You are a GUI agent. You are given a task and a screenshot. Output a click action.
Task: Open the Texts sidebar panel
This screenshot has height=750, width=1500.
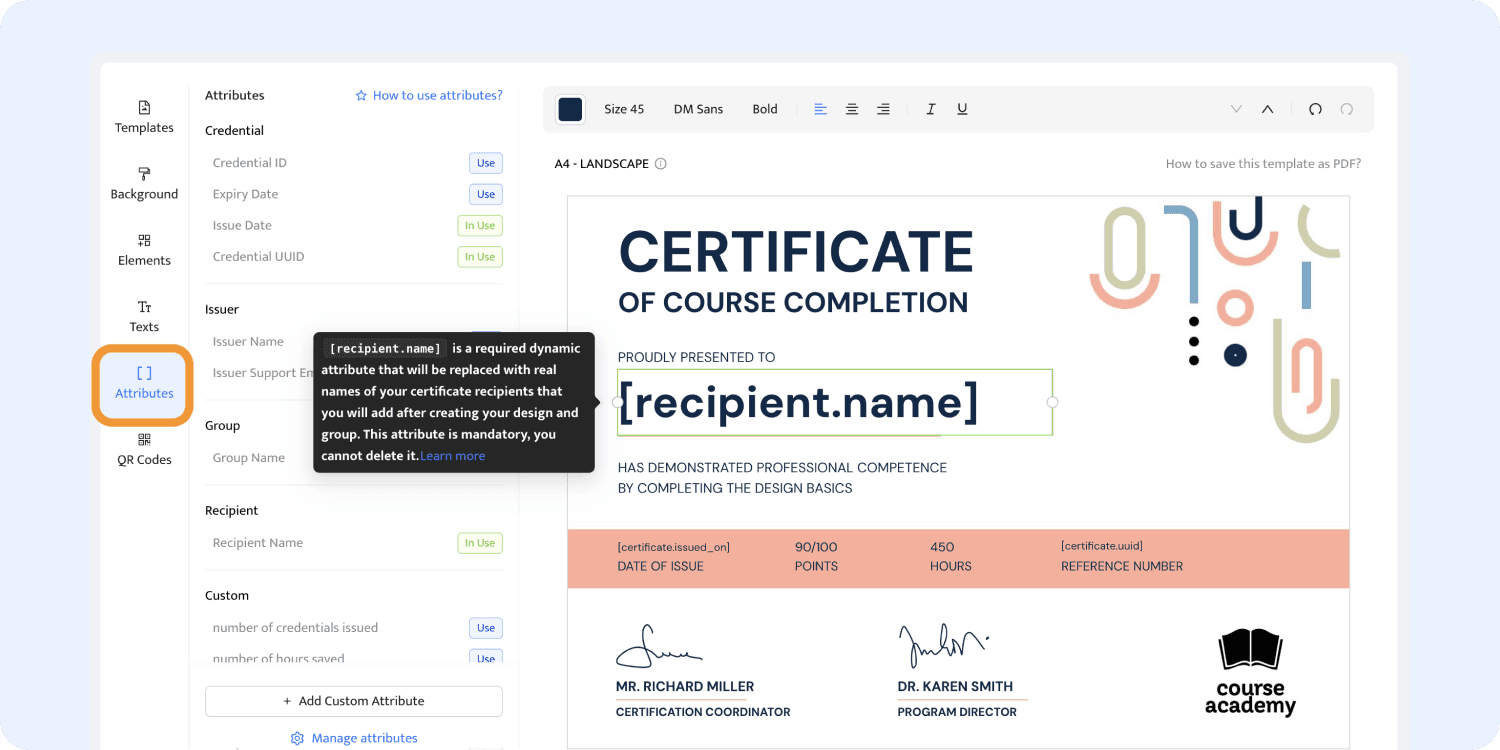coord(144,315)
